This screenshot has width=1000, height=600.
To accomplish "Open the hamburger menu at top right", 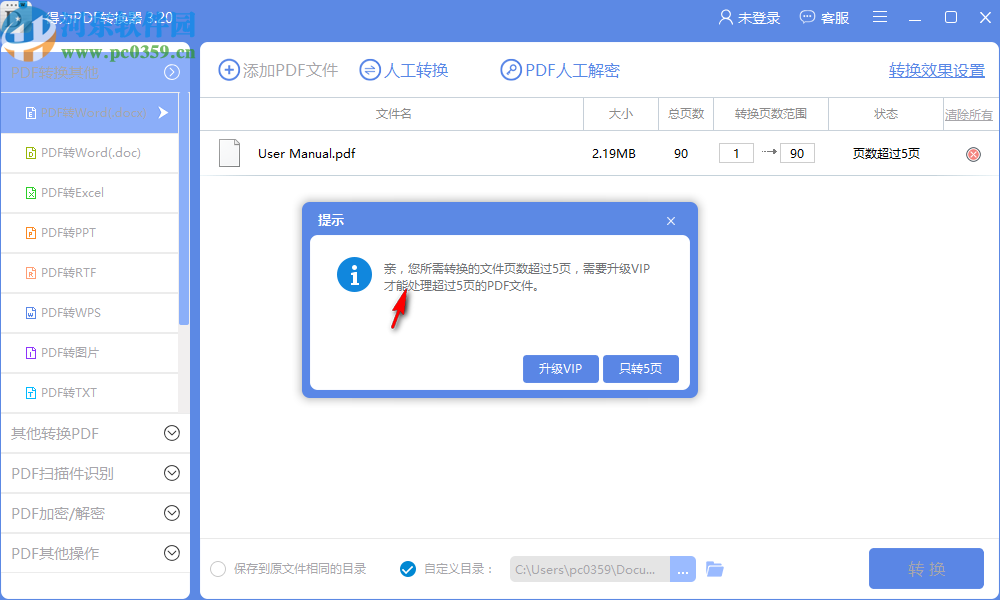I will 881,17.
